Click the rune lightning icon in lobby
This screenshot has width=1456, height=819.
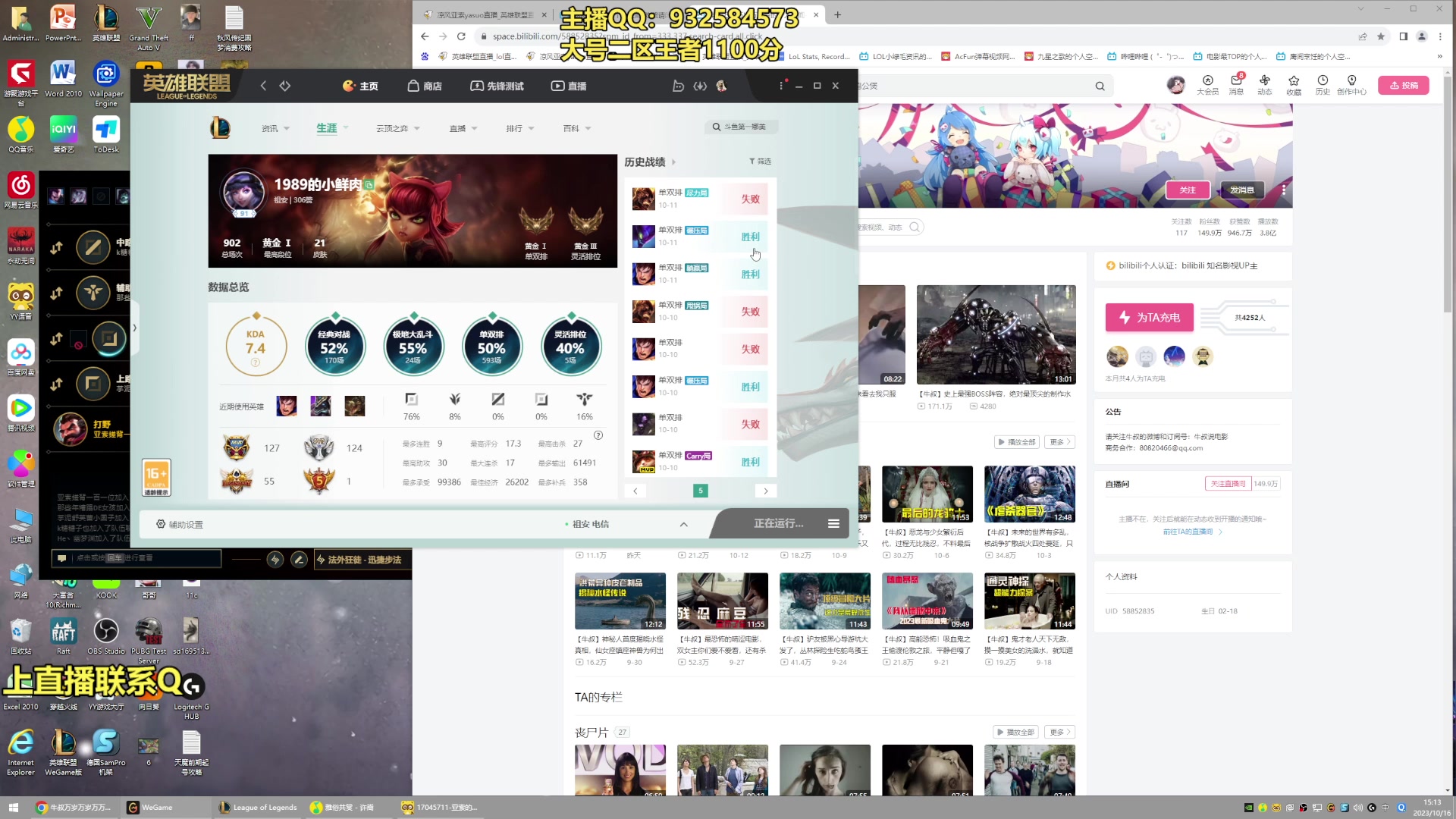tap(275, 560)
